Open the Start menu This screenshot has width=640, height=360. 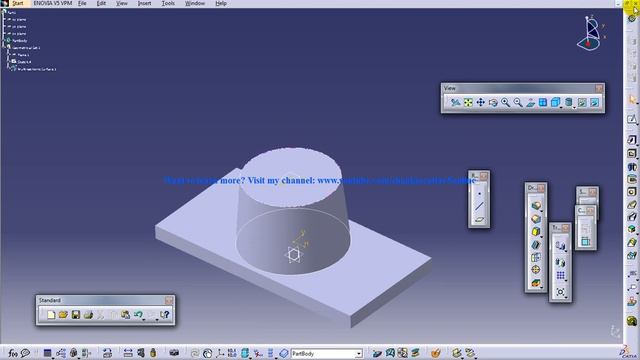(x=18, y=3)
